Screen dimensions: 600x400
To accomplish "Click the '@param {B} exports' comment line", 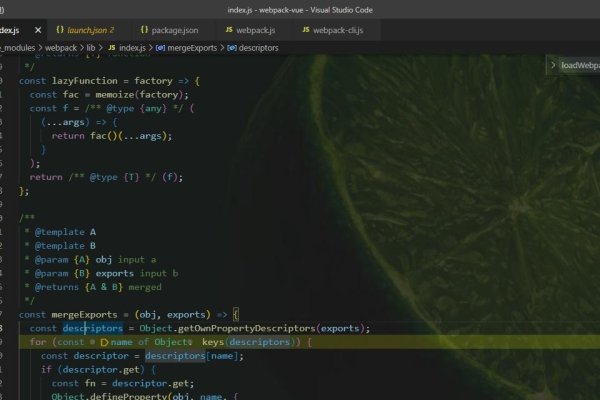I will (102, 273).
